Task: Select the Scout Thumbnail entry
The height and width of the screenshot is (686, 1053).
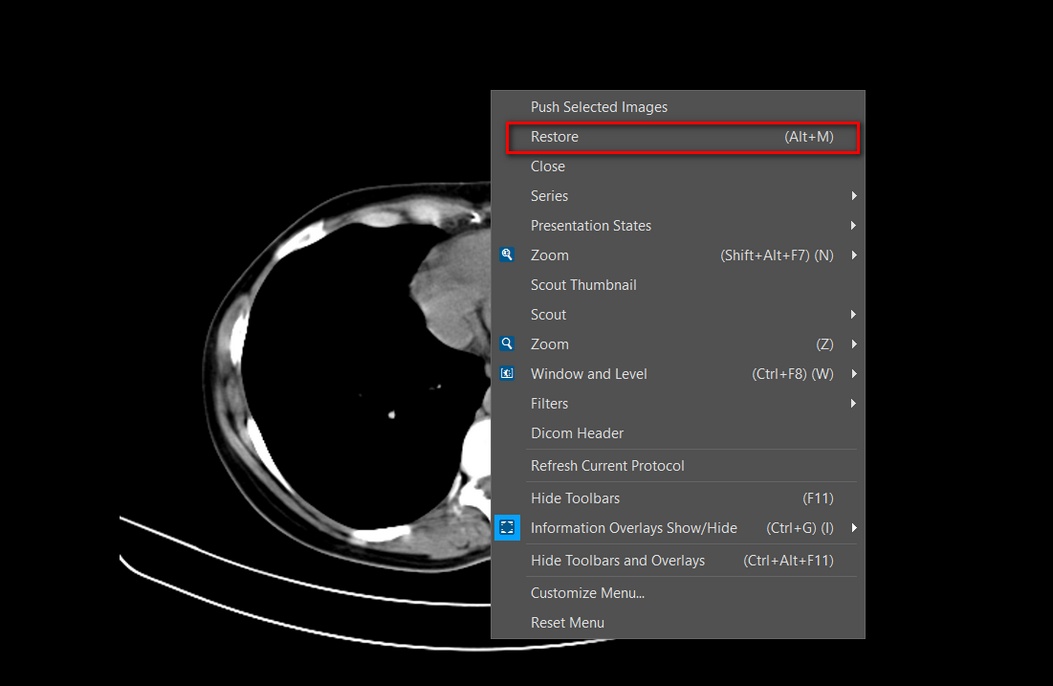Action: pos(583,285)
